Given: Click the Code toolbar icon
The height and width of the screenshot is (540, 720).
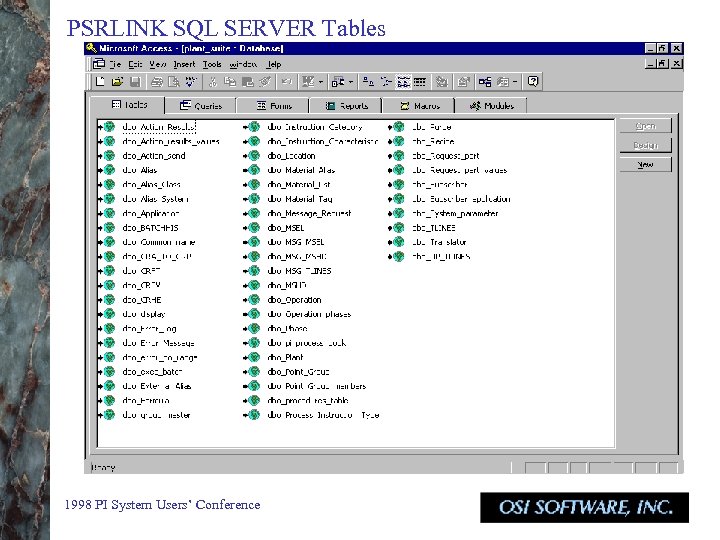Looking at the screenshot, I should coord(442,82).
